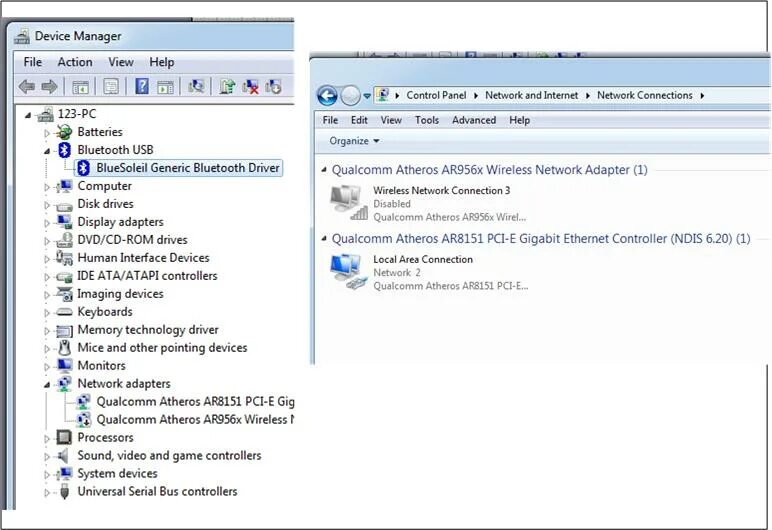This screenshot has height=530, width=772.
Task: Open the Advanced menu in Network Connections
Action: [474, 120]
